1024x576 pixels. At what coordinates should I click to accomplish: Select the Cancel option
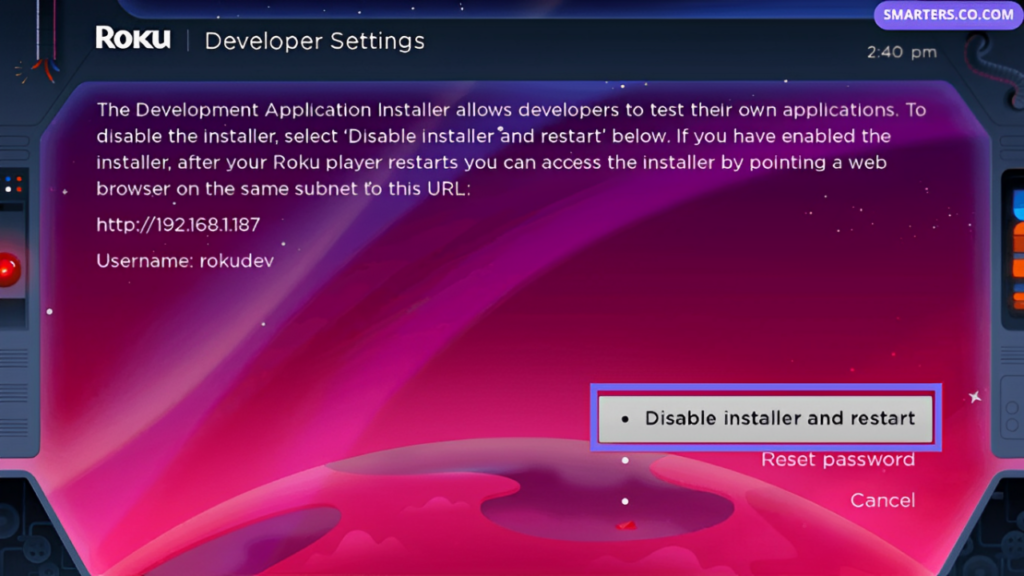click(882, 500)
